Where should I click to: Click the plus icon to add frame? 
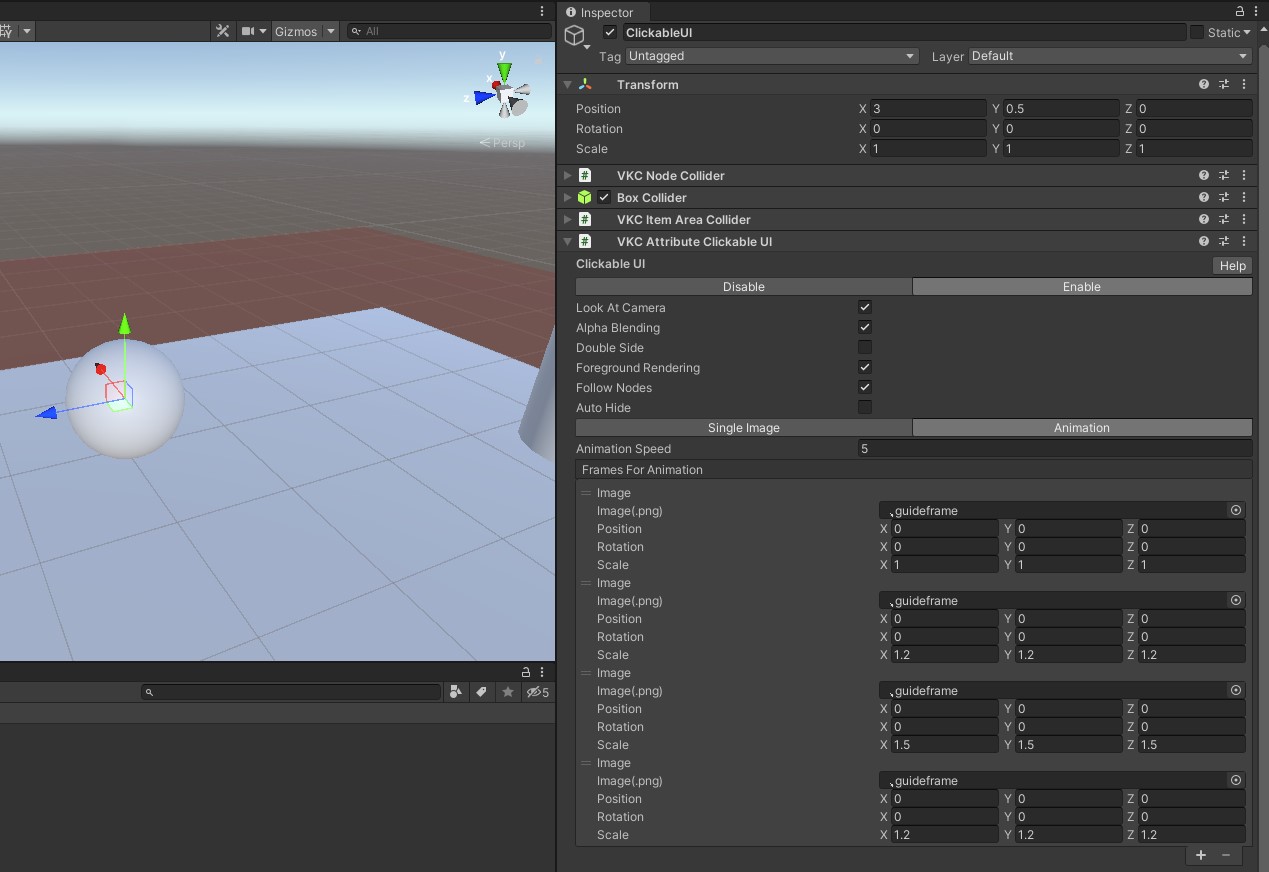[1201, 855]
